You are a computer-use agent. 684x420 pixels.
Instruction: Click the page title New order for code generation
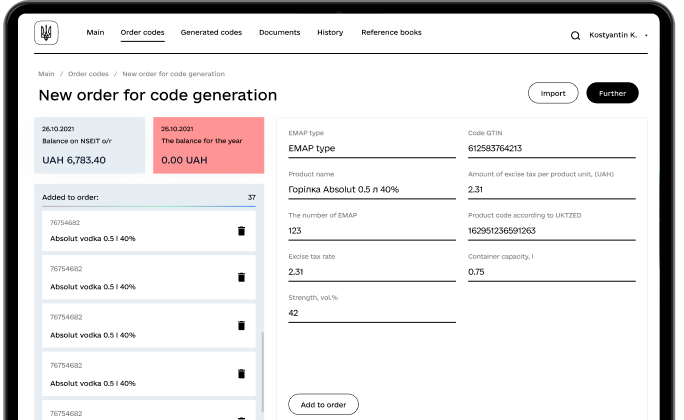[x=157, y=95]
